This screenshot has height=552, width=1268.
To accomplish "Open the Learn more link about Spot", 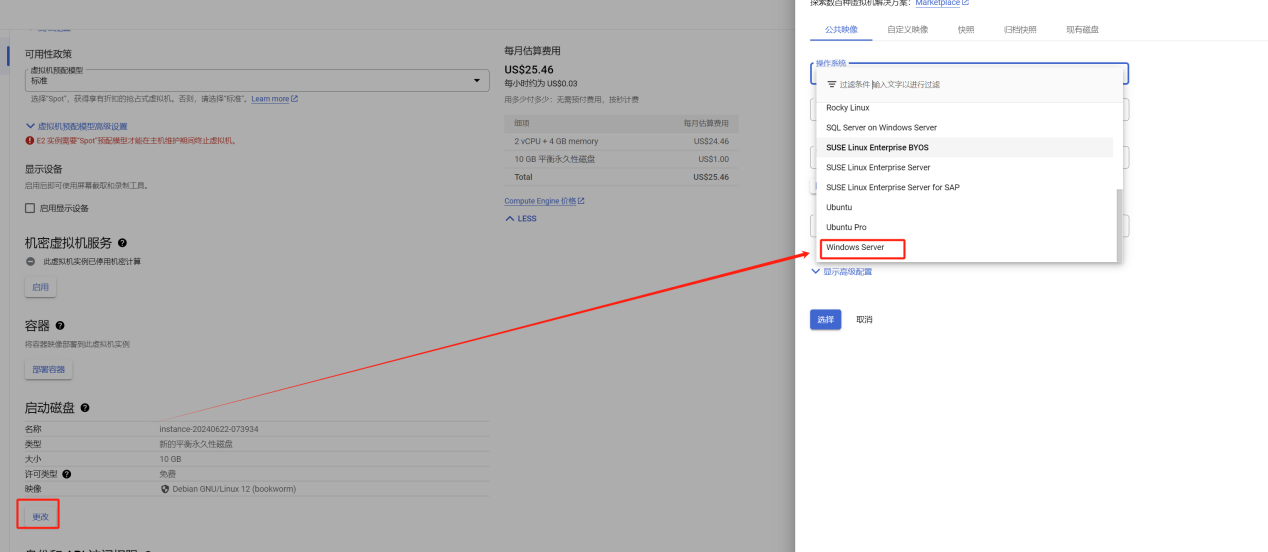I will click(270, 99).
